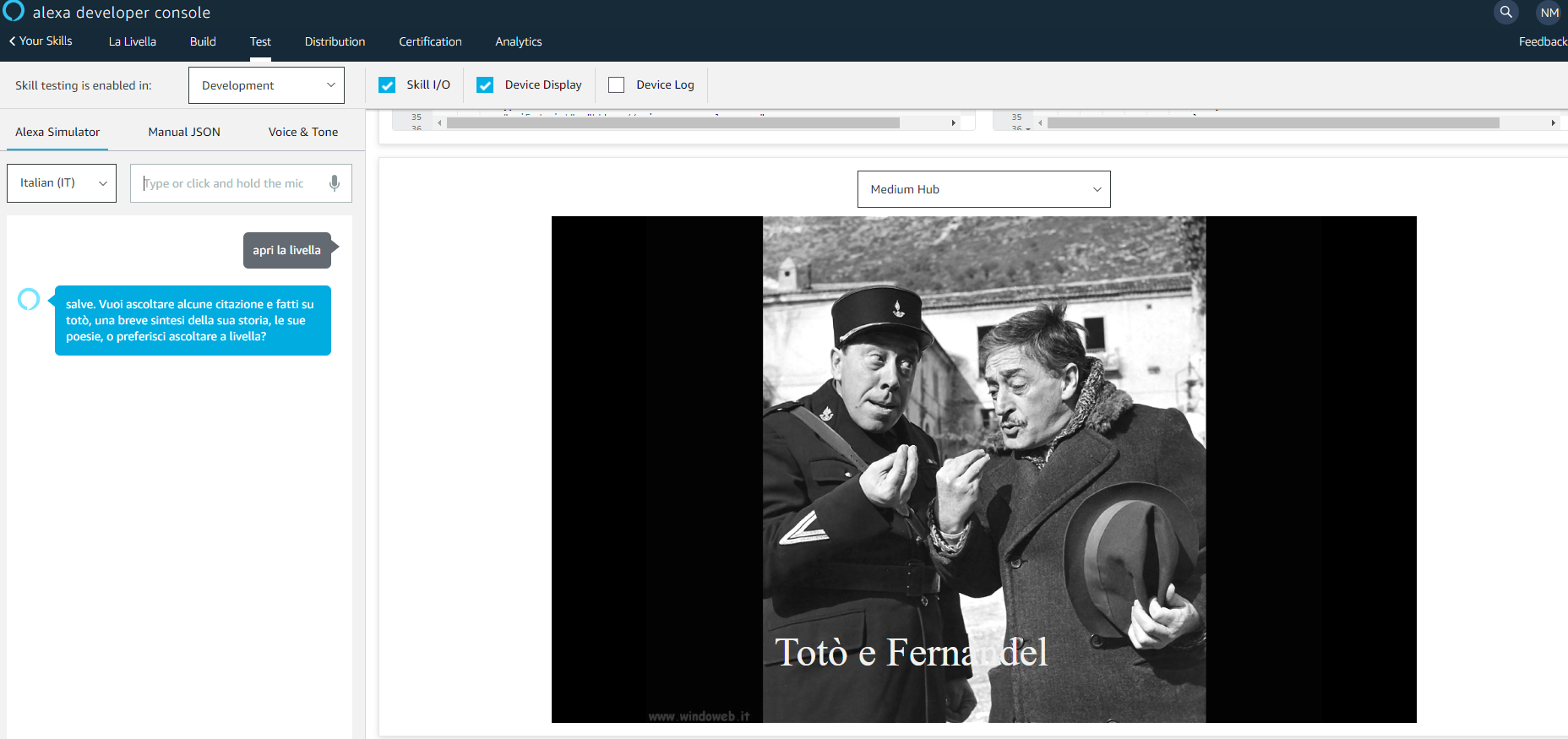The height and width of the screenshot is (739, 1568).
Task: Click the alexa developer console title
Action: pyautogui.click(x=122, y=13)
